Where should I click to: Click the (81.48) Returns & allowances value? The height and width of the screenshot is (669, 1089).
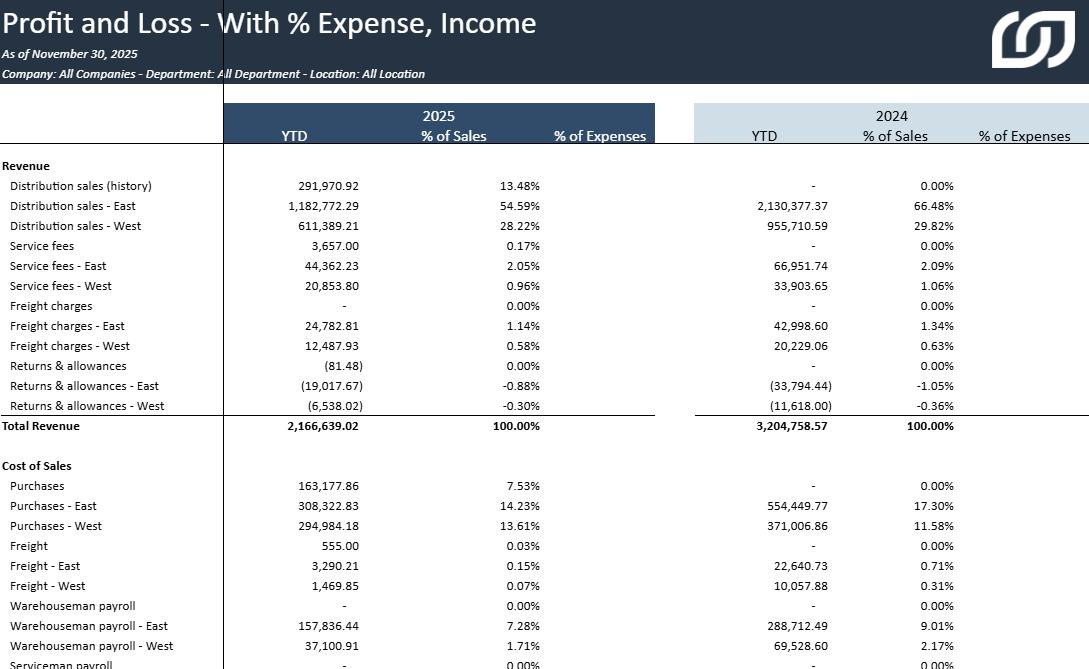tap(343, 366)
